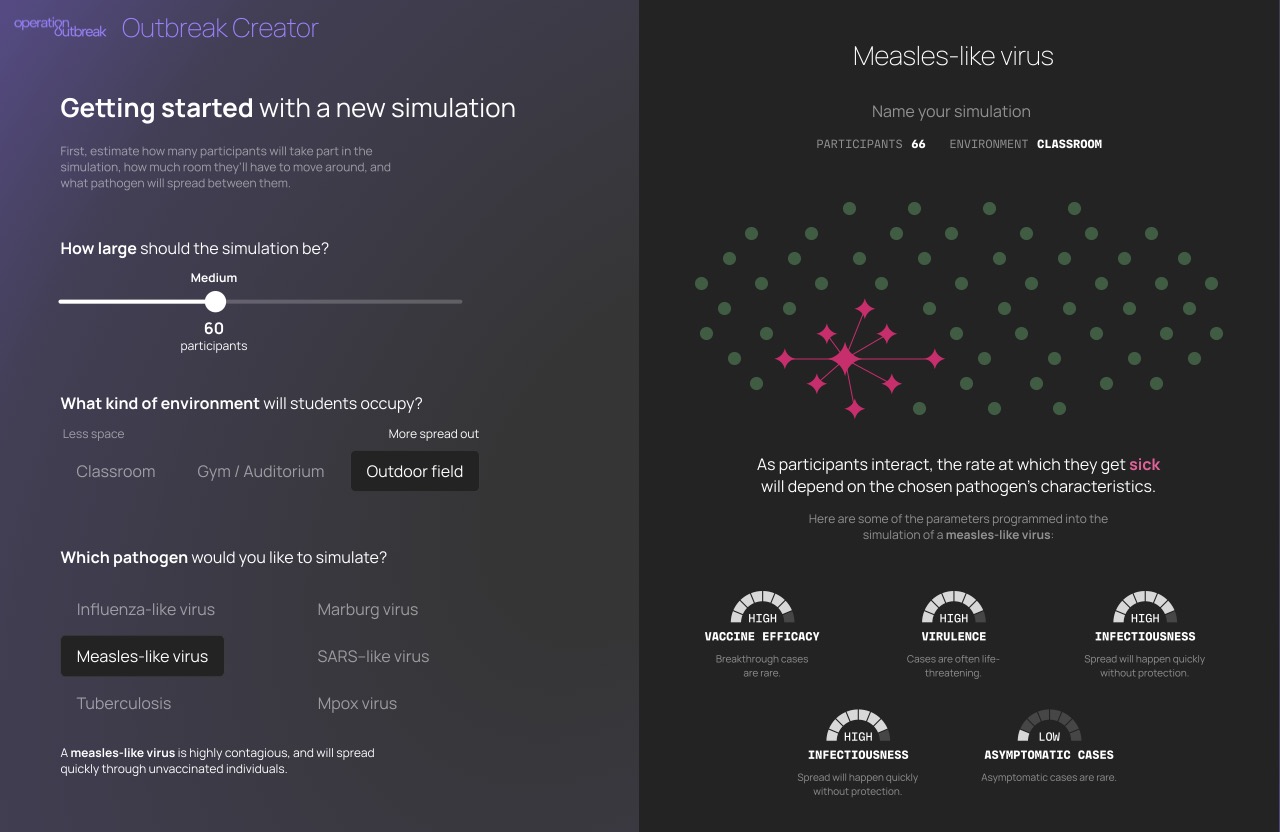The image size is (1280, 832).
Task: Select the Classroom environment option
Action: tap(115, 471)
